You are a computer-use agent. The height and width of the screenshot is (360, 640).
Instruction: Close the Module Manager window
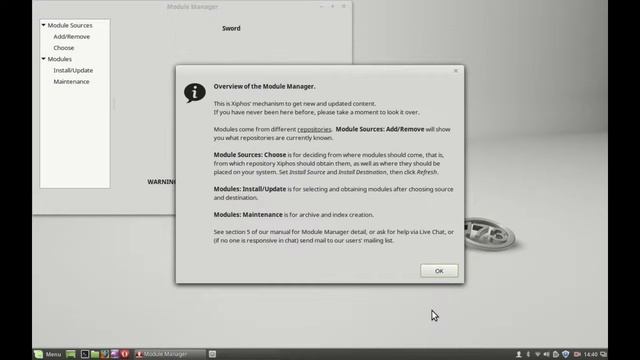[x=344, y=7]
